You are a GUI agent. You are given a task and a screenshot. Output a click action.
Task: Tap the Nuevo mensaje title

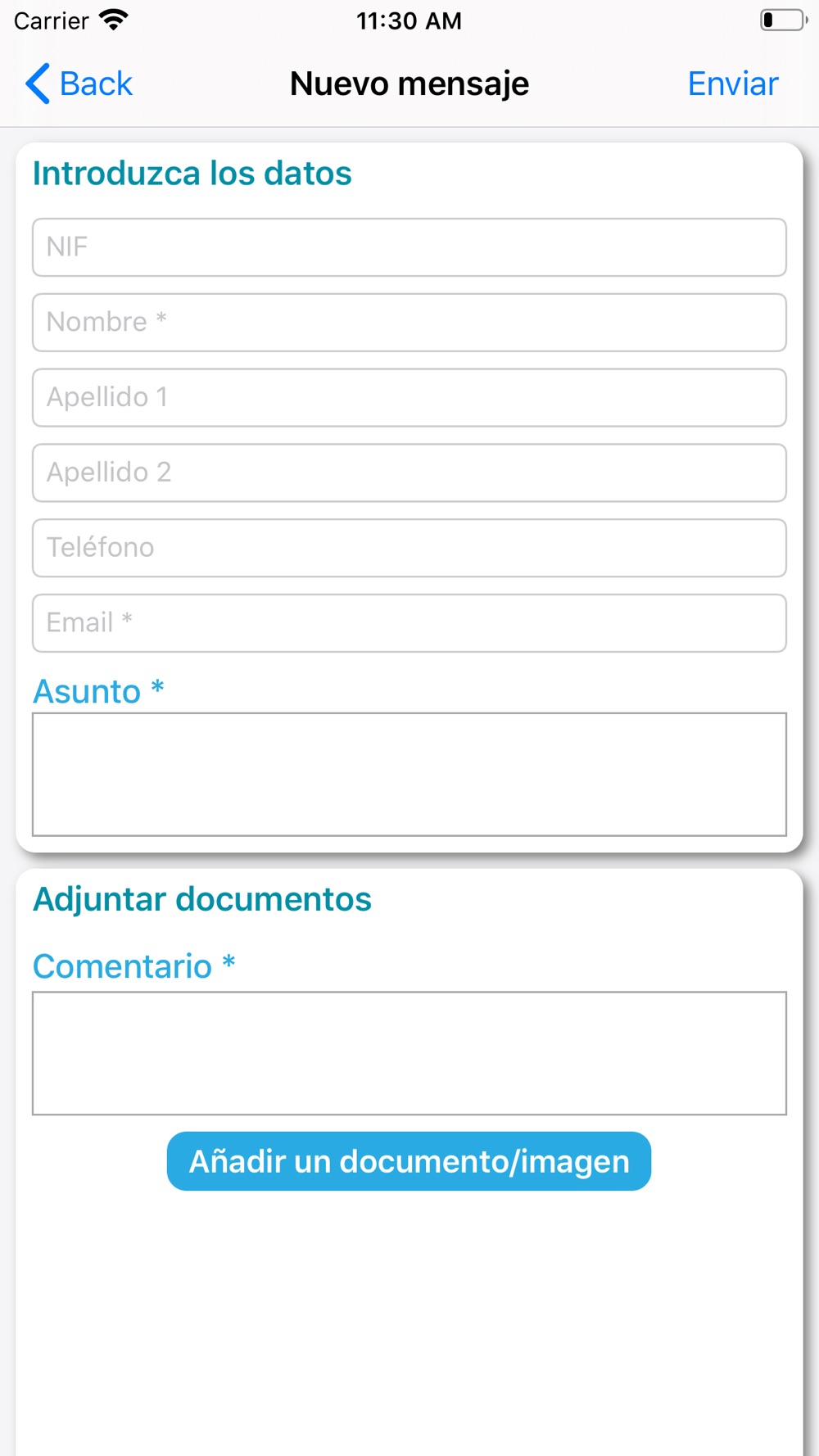(x=409, y=84)
